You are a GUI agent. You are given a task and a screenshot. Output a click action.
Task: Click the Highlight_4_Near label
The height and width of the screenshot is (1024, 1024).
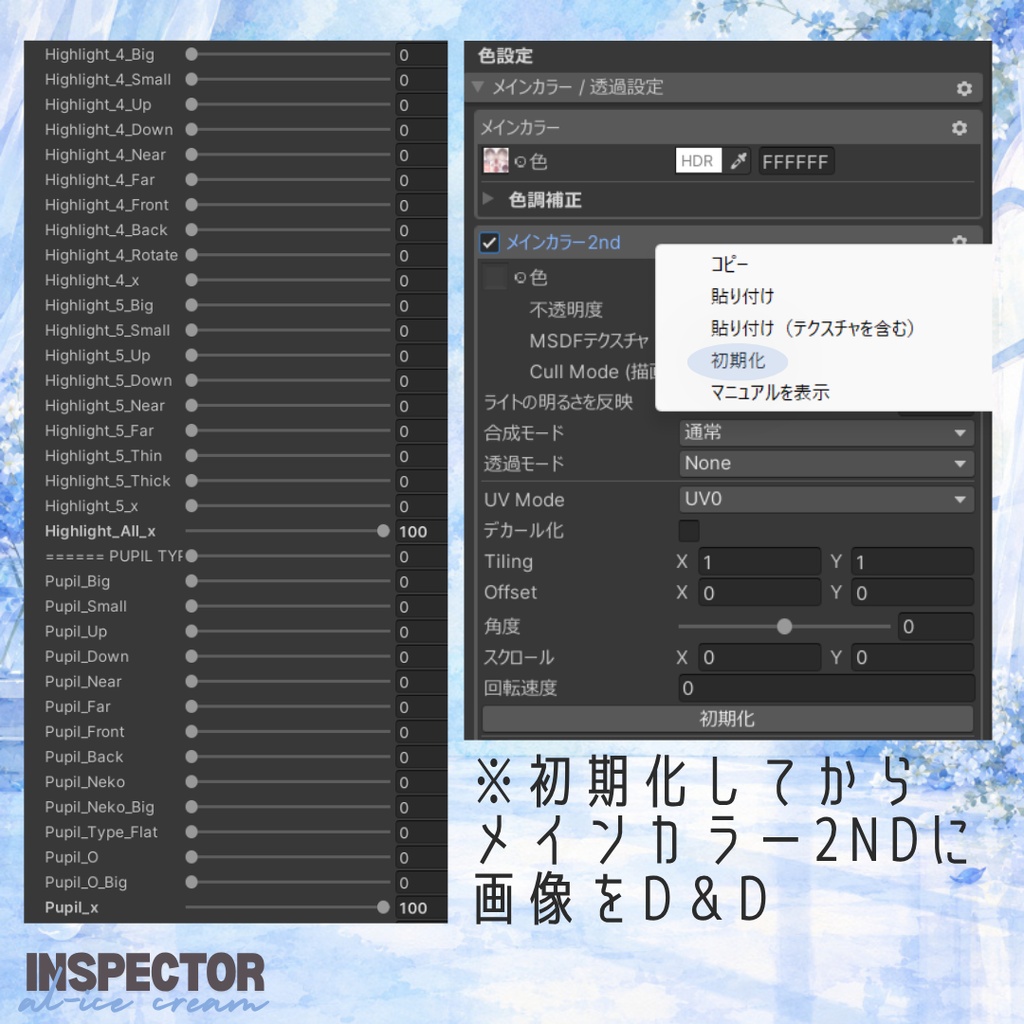(x=105, y=155)
